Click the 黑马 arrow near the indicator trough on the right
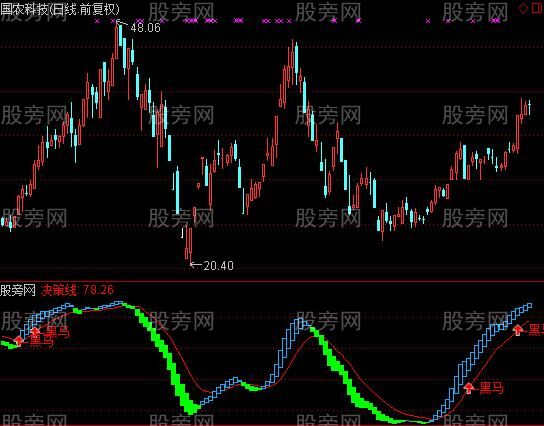The height and width of the screenshot is (426, 544). (x=469, y=388)
